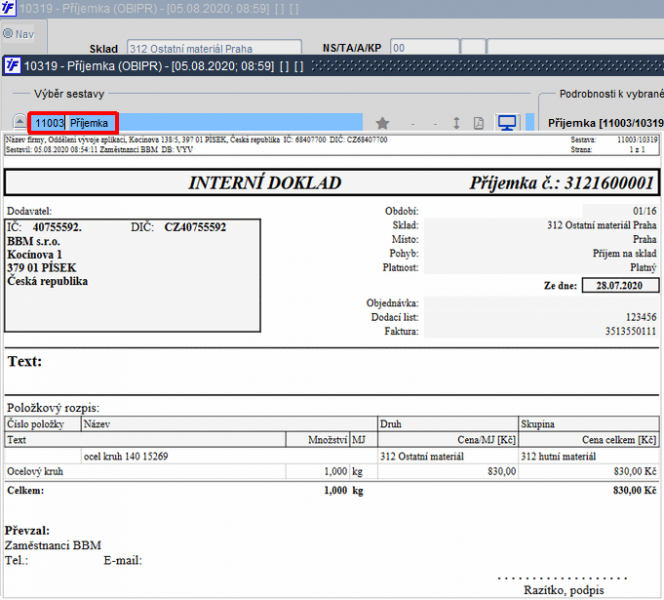The image size is (664, 600).
Task: Click supplier name BBM s.r.o.
Action: pos(33,241)
